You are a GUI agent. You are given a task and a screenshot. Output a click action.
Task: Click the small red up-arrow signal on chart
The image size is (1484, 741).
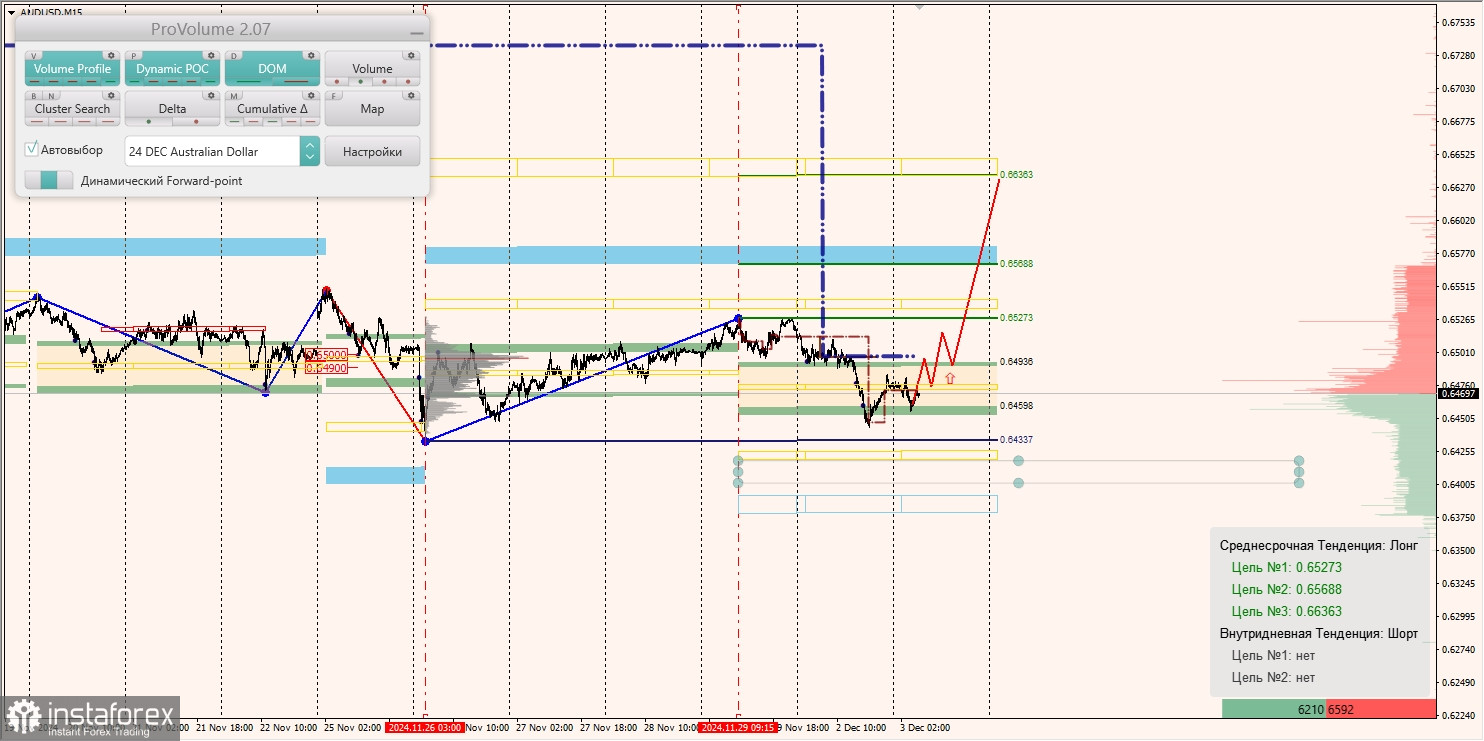pos(949,378)
